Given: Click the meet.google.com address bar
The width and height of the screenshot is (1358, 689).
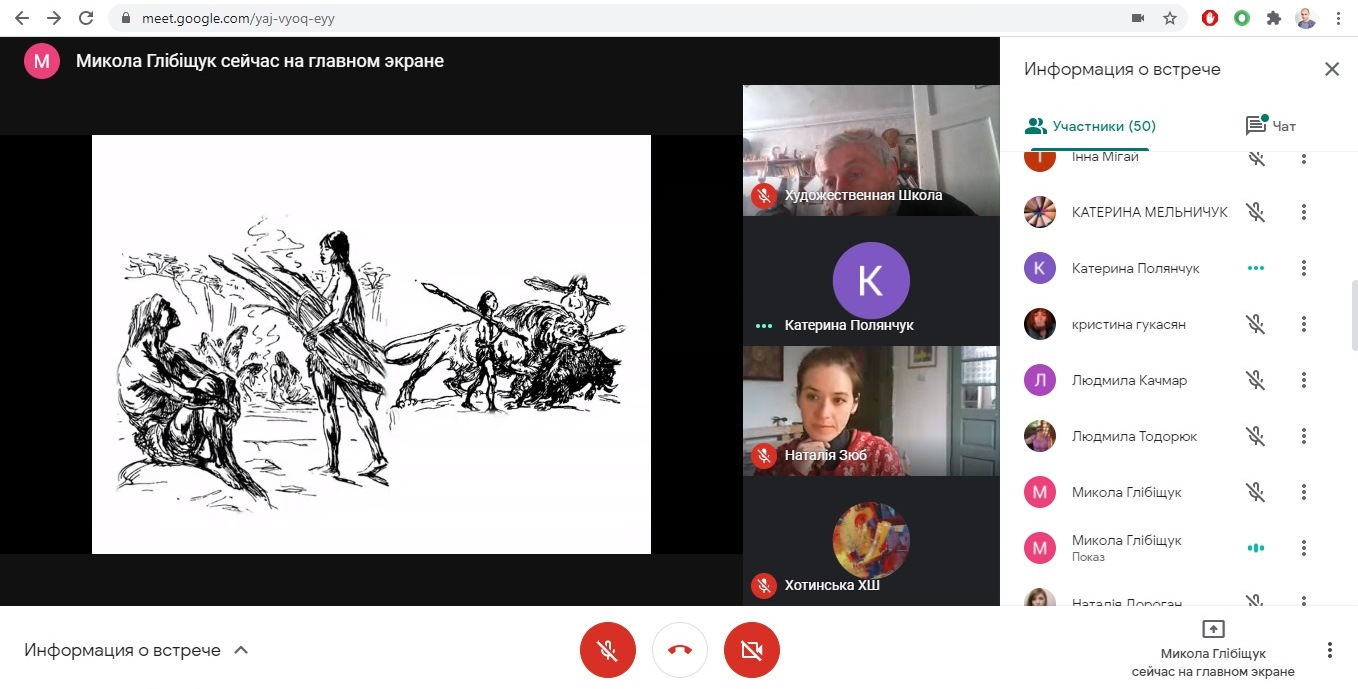Looking at the screenshot, I should point(650,18).
